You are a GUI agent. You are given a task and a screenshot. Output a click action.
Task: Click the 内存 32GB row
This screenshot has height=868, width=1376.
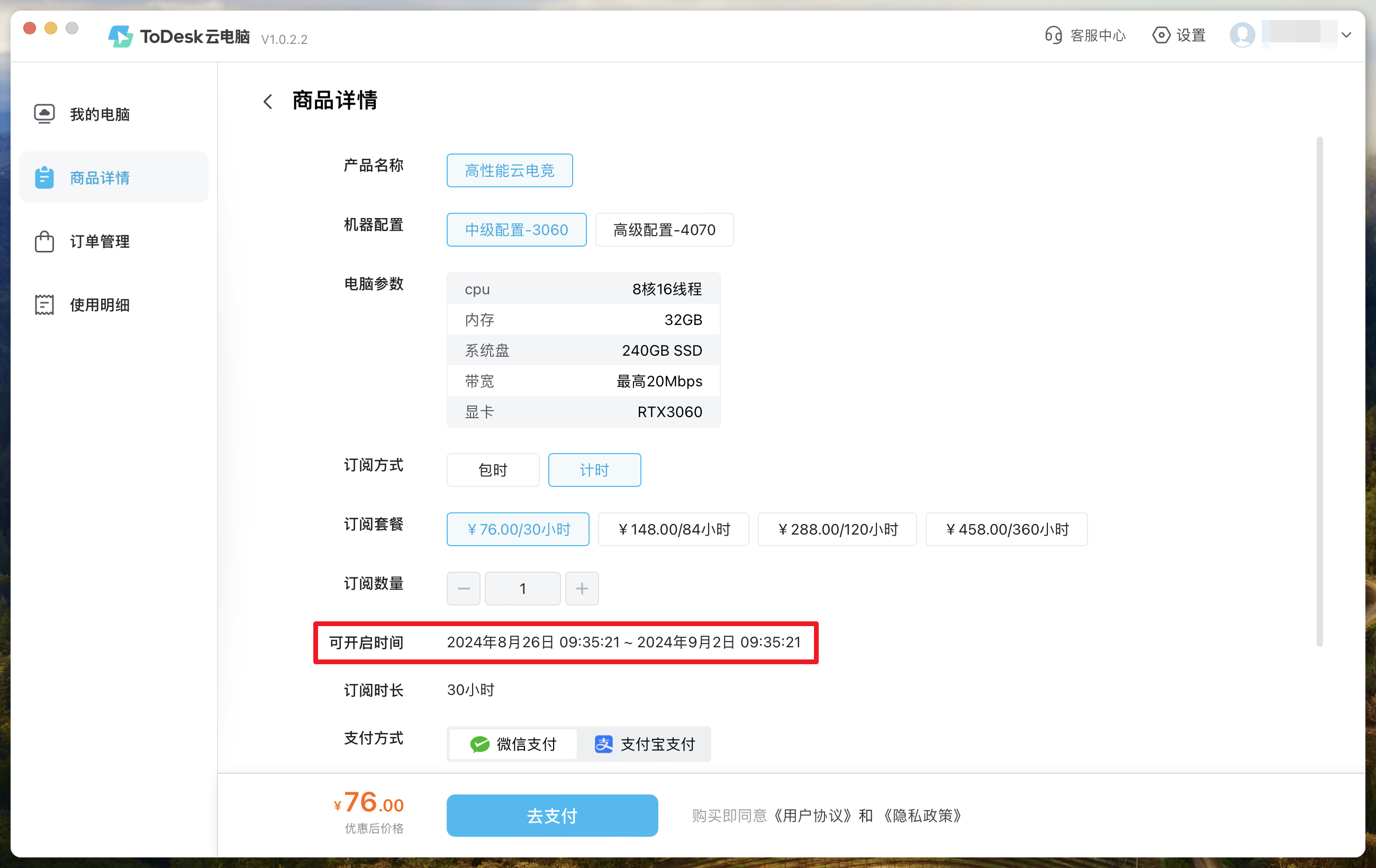pyautogui.click(x=583, y=320)
